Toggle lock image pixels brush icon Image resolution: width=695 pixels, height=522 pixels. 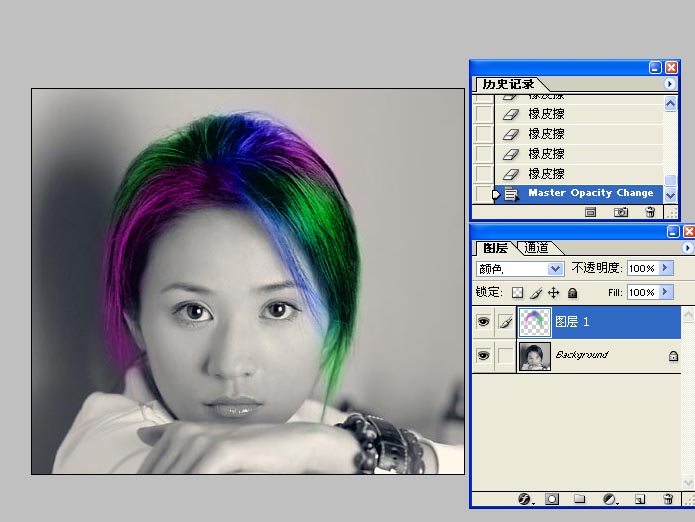pos(535,292)
